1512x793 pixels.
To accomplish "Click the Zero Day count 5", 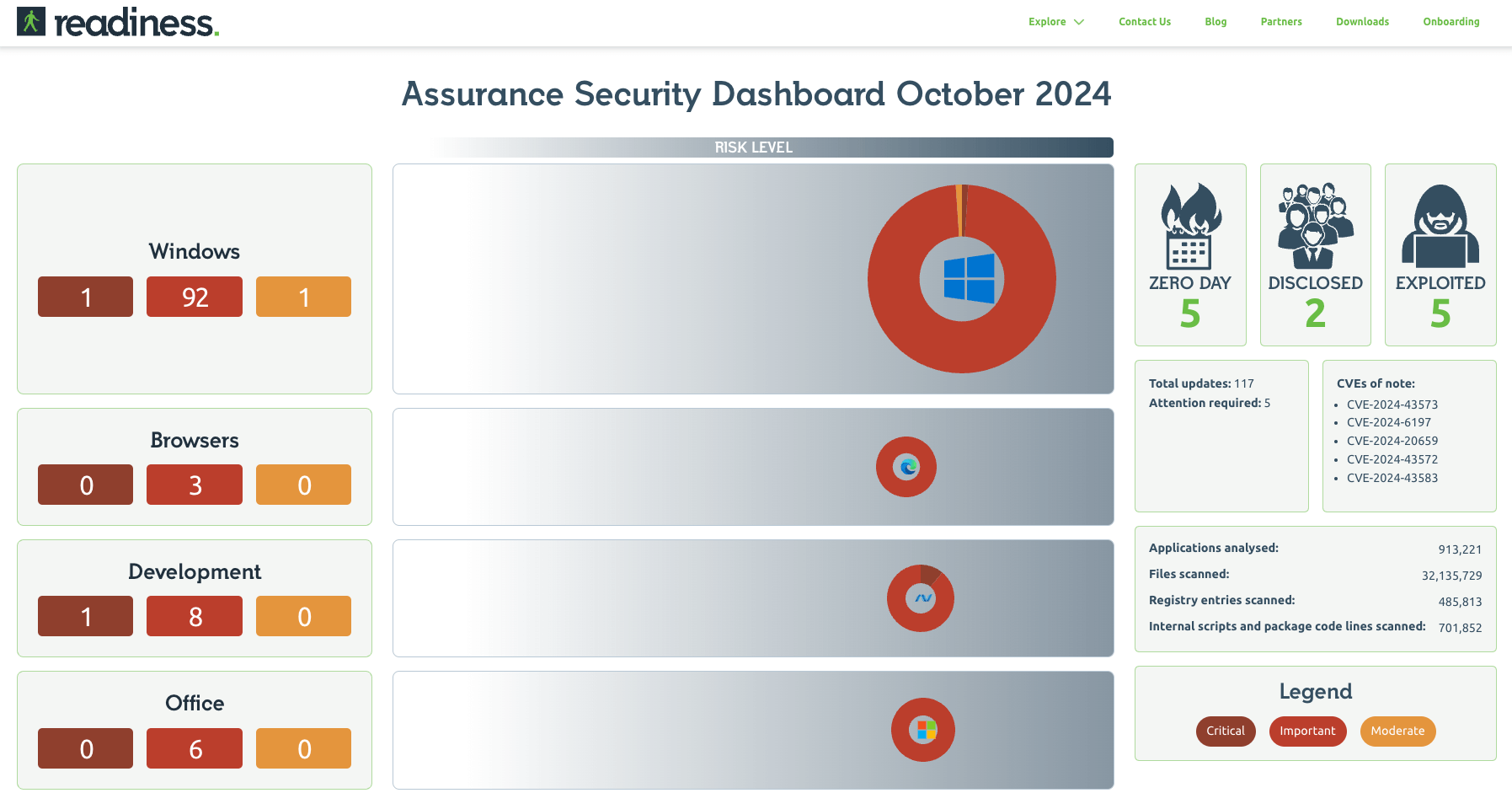I will coord(1190,313).
